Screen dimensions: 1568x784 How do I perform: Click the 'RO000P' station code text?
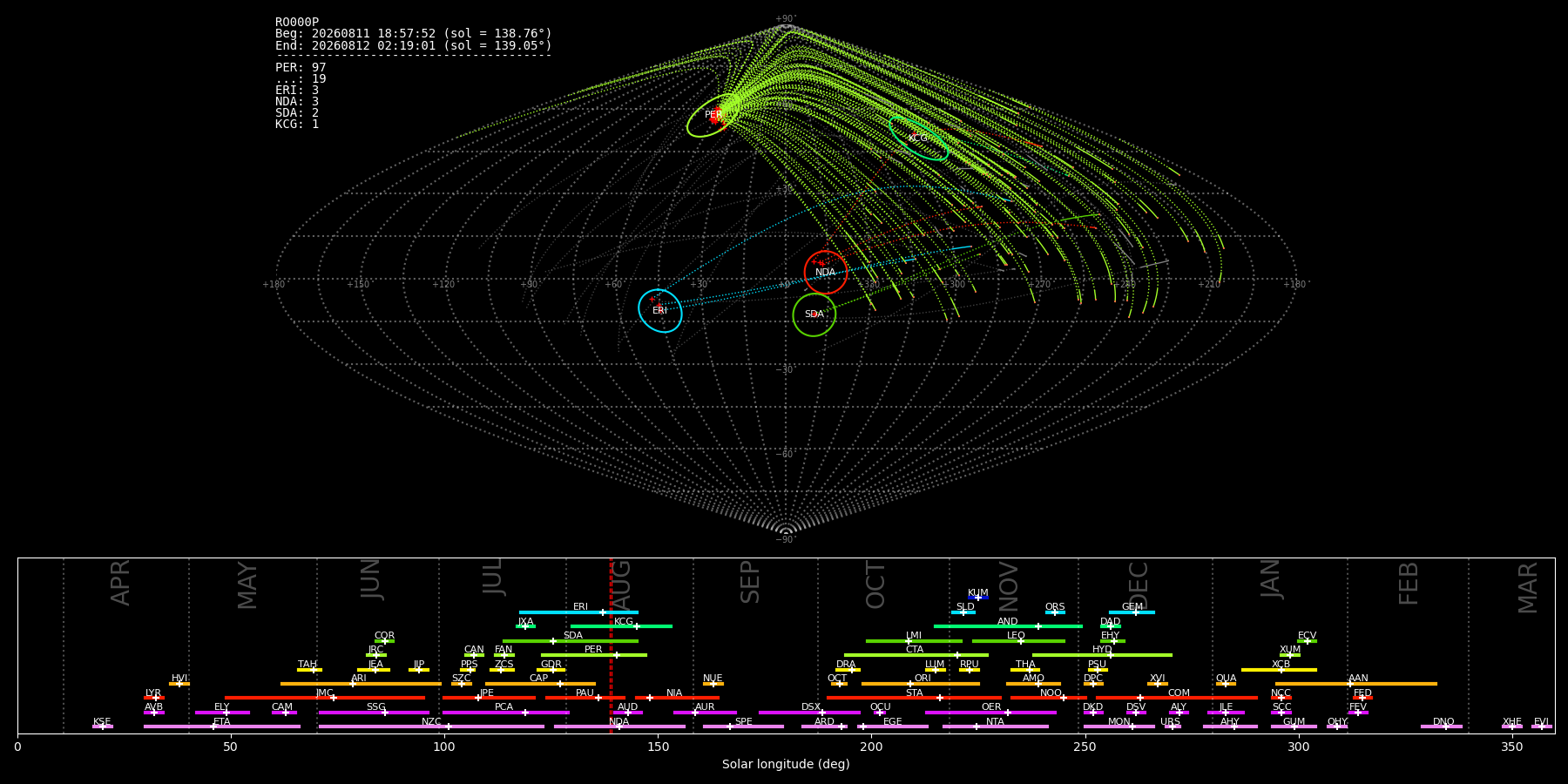click(x=297, y=23)
